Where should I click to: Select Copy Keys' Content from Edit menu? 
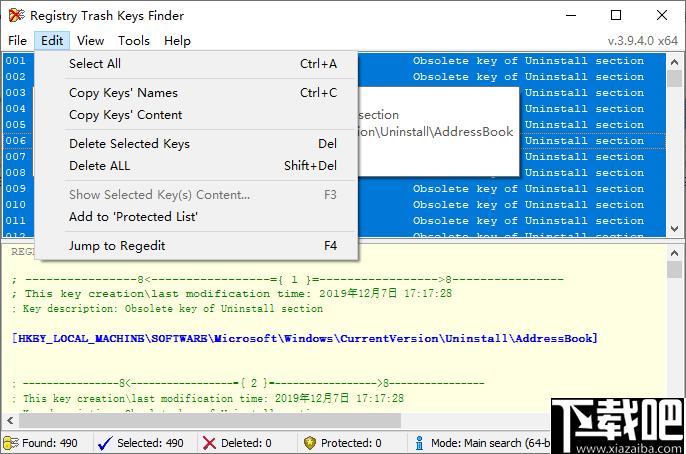(x=125, y=115)
